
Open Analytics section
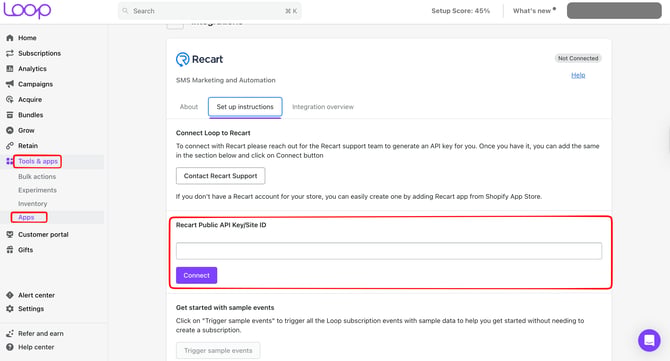pyautogui.click(x=32, y=69)
